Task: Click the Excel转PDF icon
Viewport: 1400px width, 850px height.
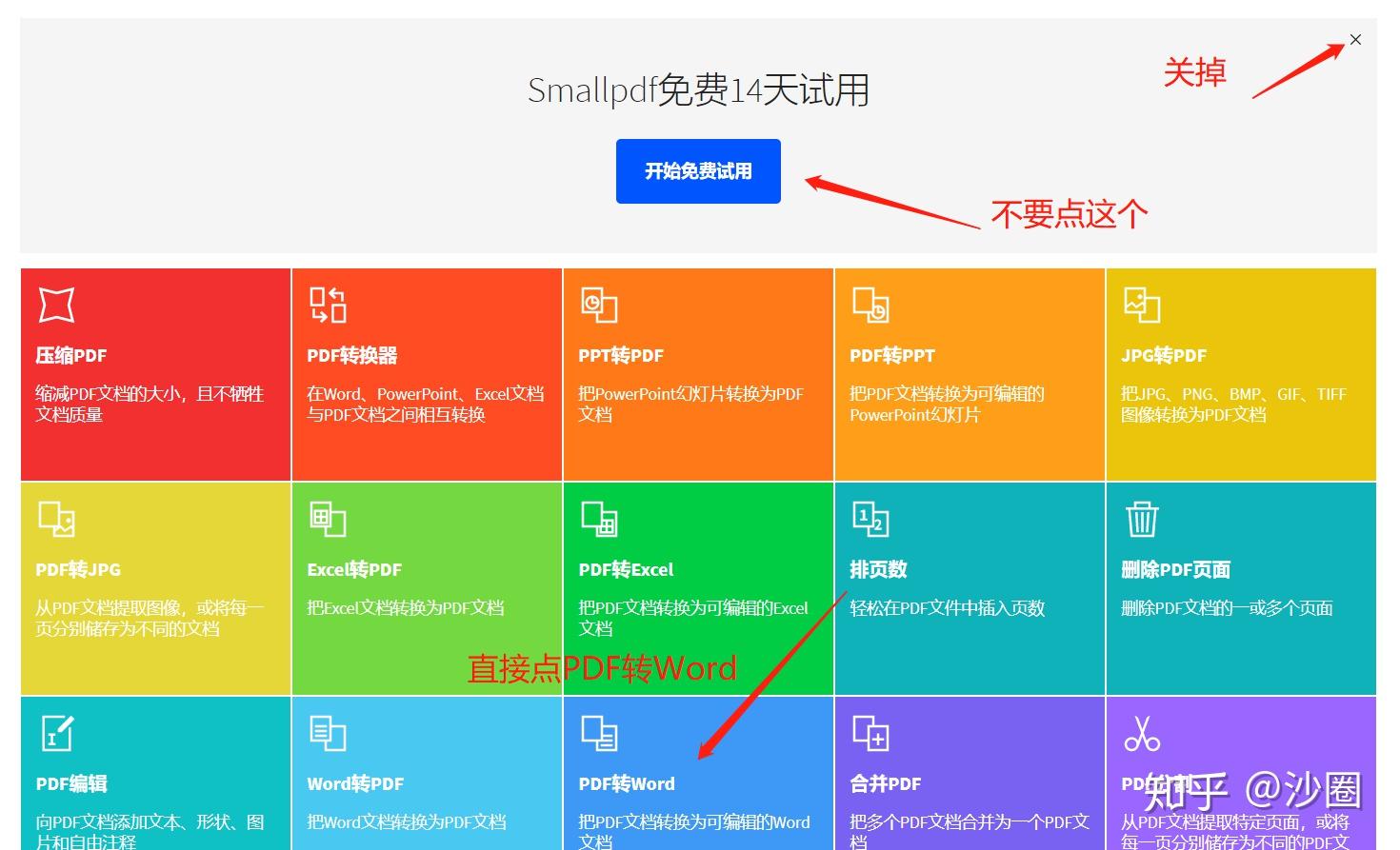Action: pyautogui.click(x=328, y=519)
